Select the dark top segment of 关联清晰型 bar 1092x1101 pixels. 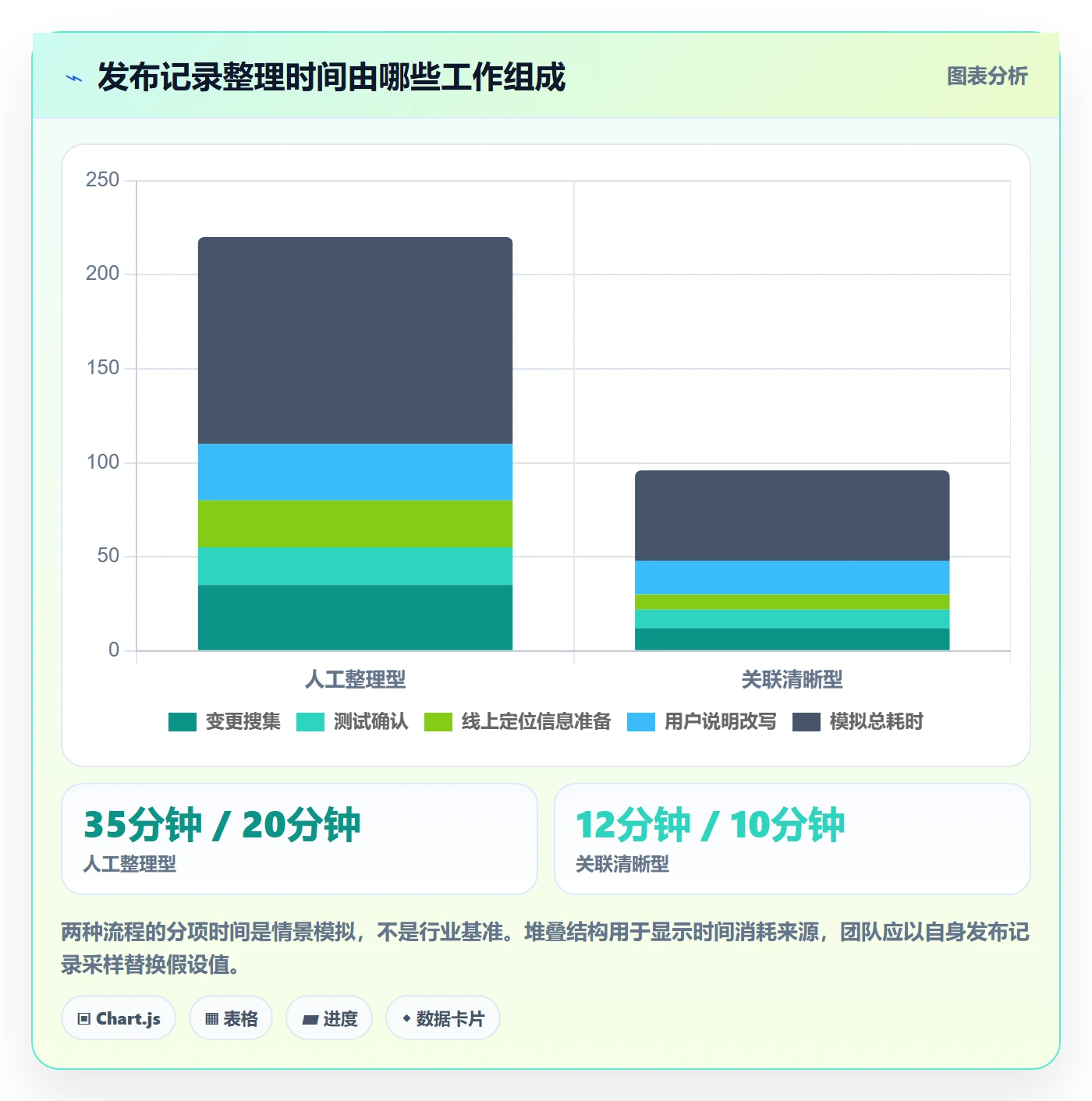pyautogui.click(x=792, y=515)
